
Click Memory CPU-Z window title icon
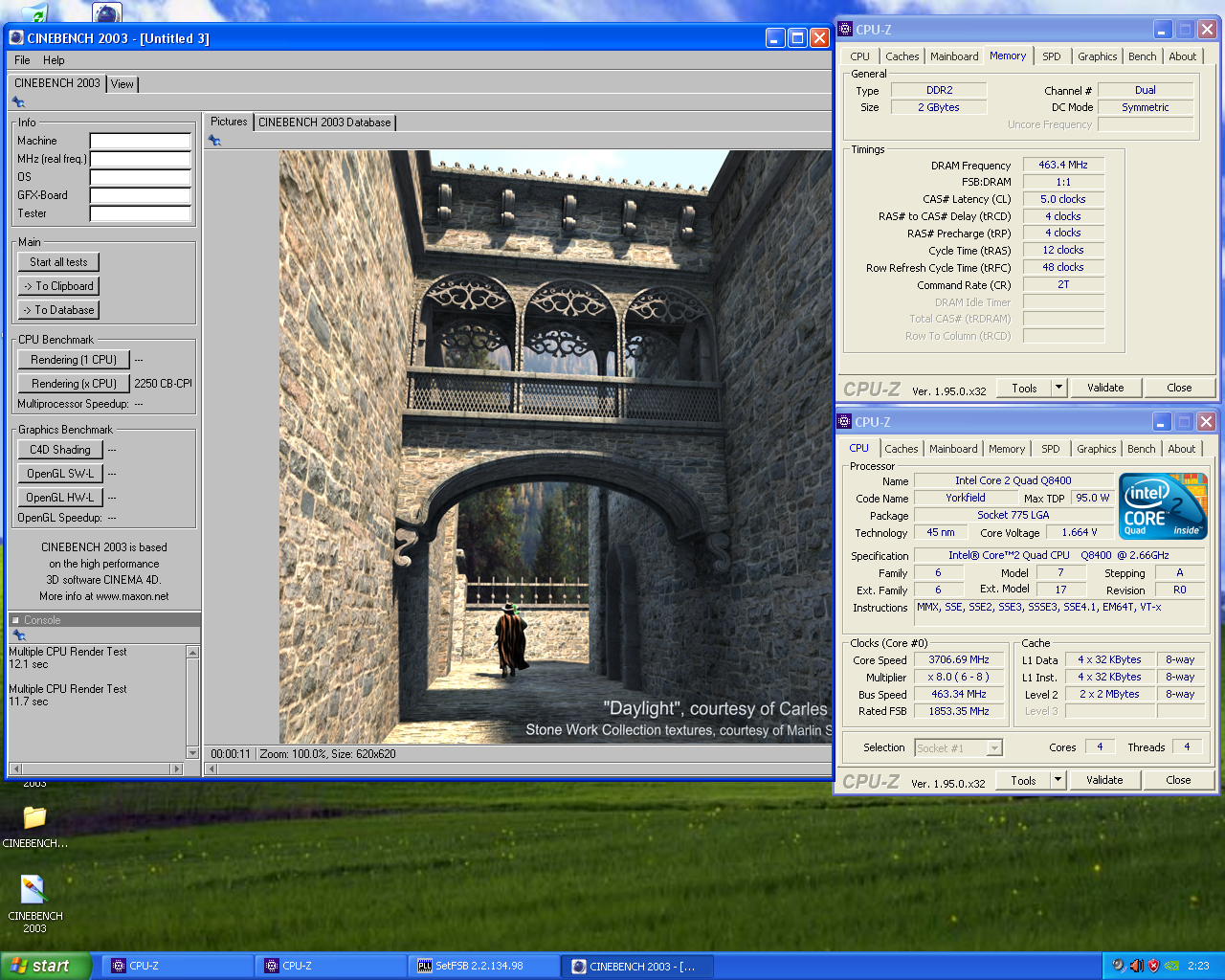point(845,30)
